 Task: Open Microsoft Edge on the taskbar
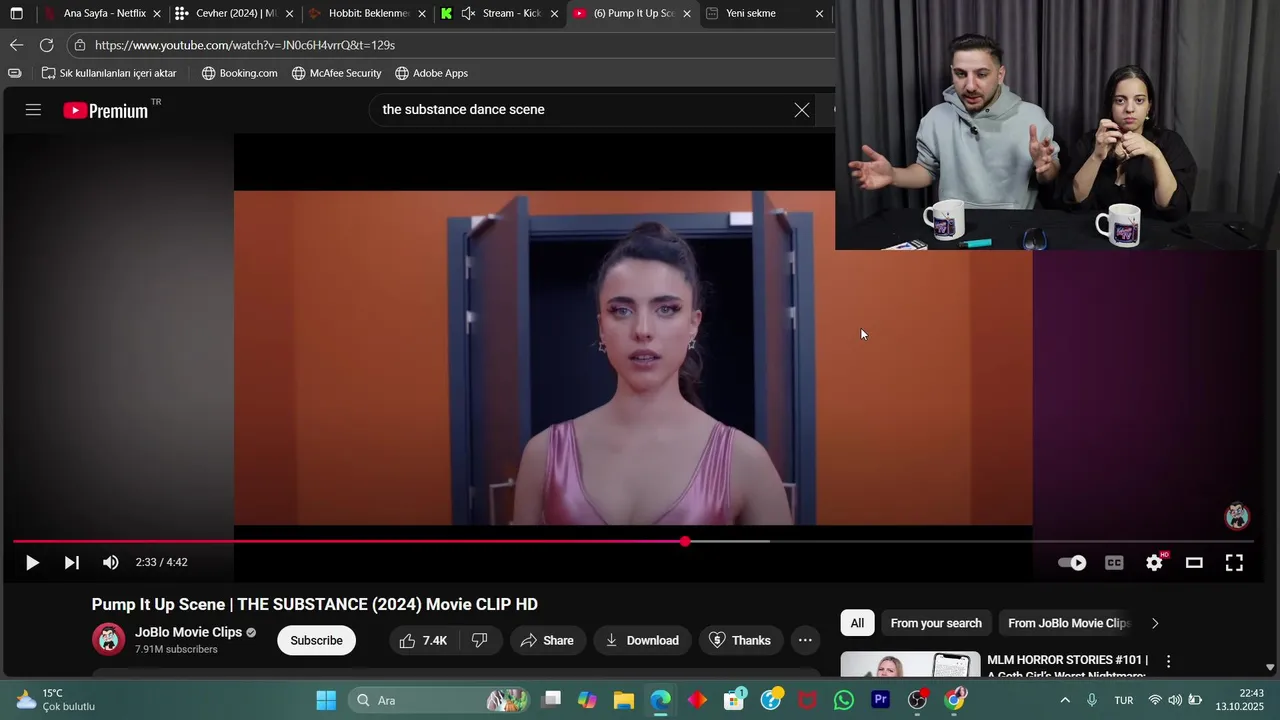[661, 700]
